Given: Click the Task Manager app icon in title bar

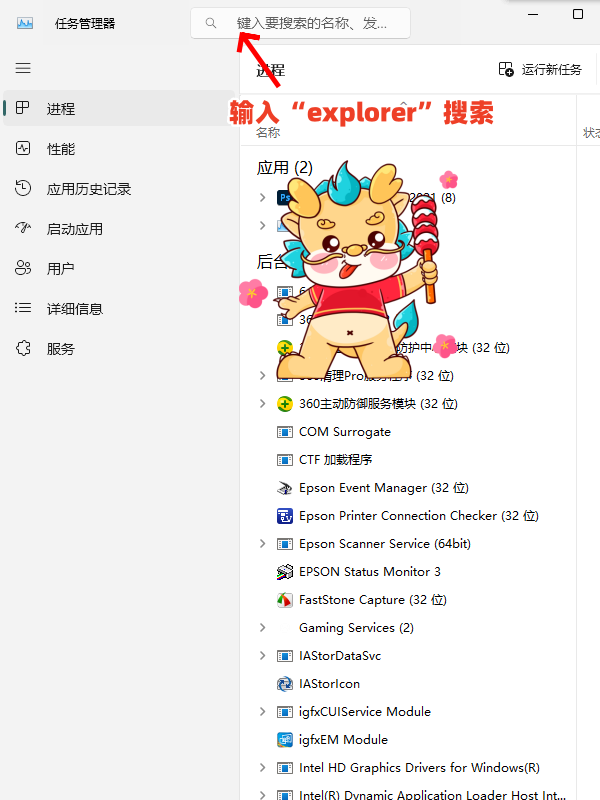Looking at the screenshot, I should (x=24, y=23).
